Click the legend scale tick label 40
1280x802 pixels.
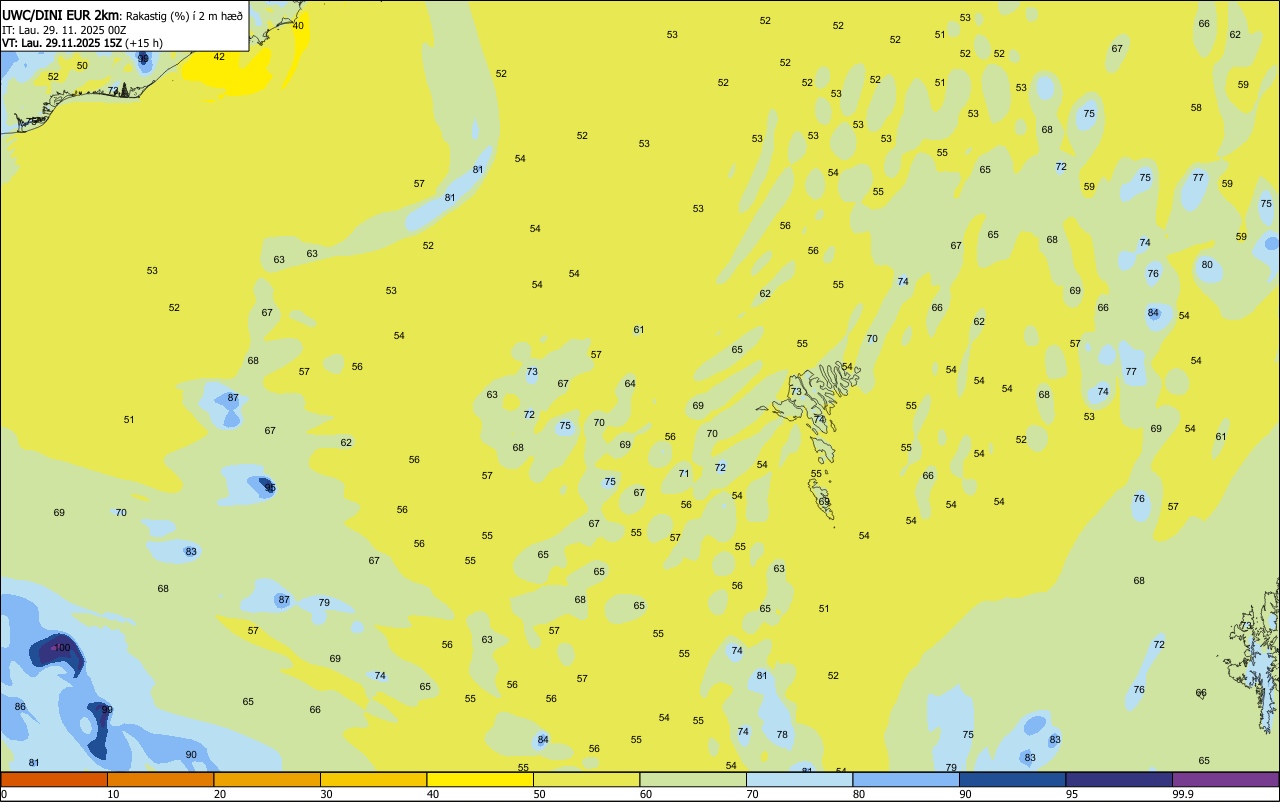pyautogui.click(x=433, y=794)
